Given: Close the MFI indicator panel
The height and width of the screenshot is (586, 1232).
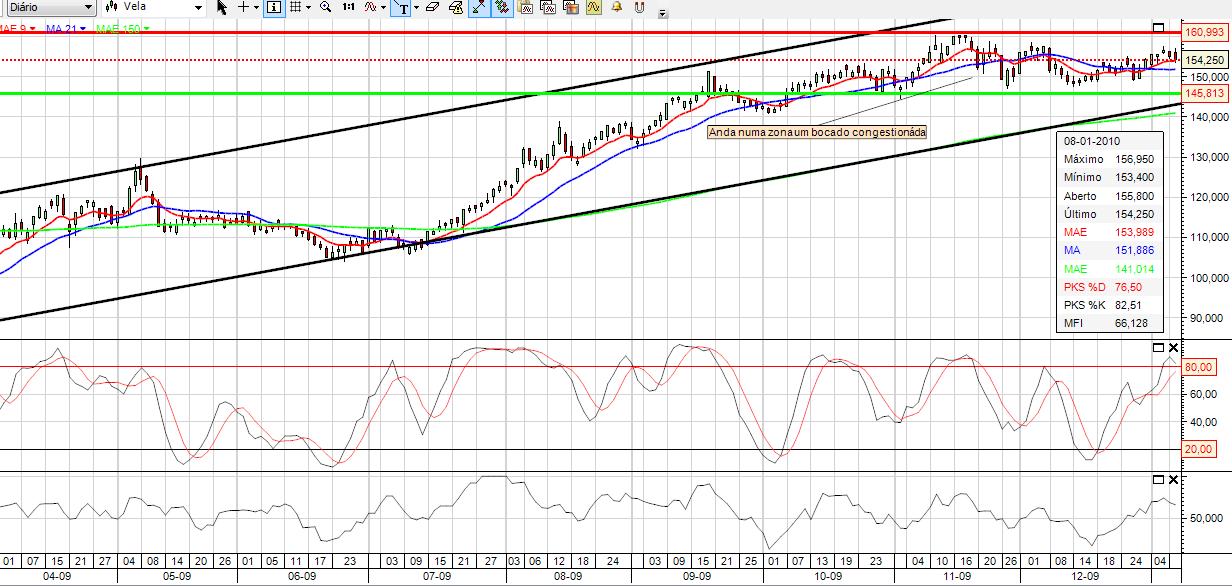Looking at the screenshot, I should [1174, 480].
